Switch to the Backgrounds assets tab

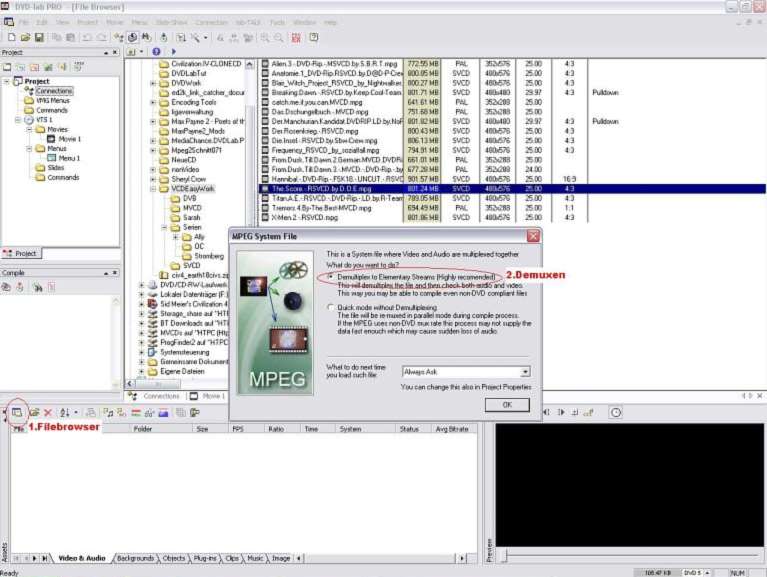pos(134,558)
